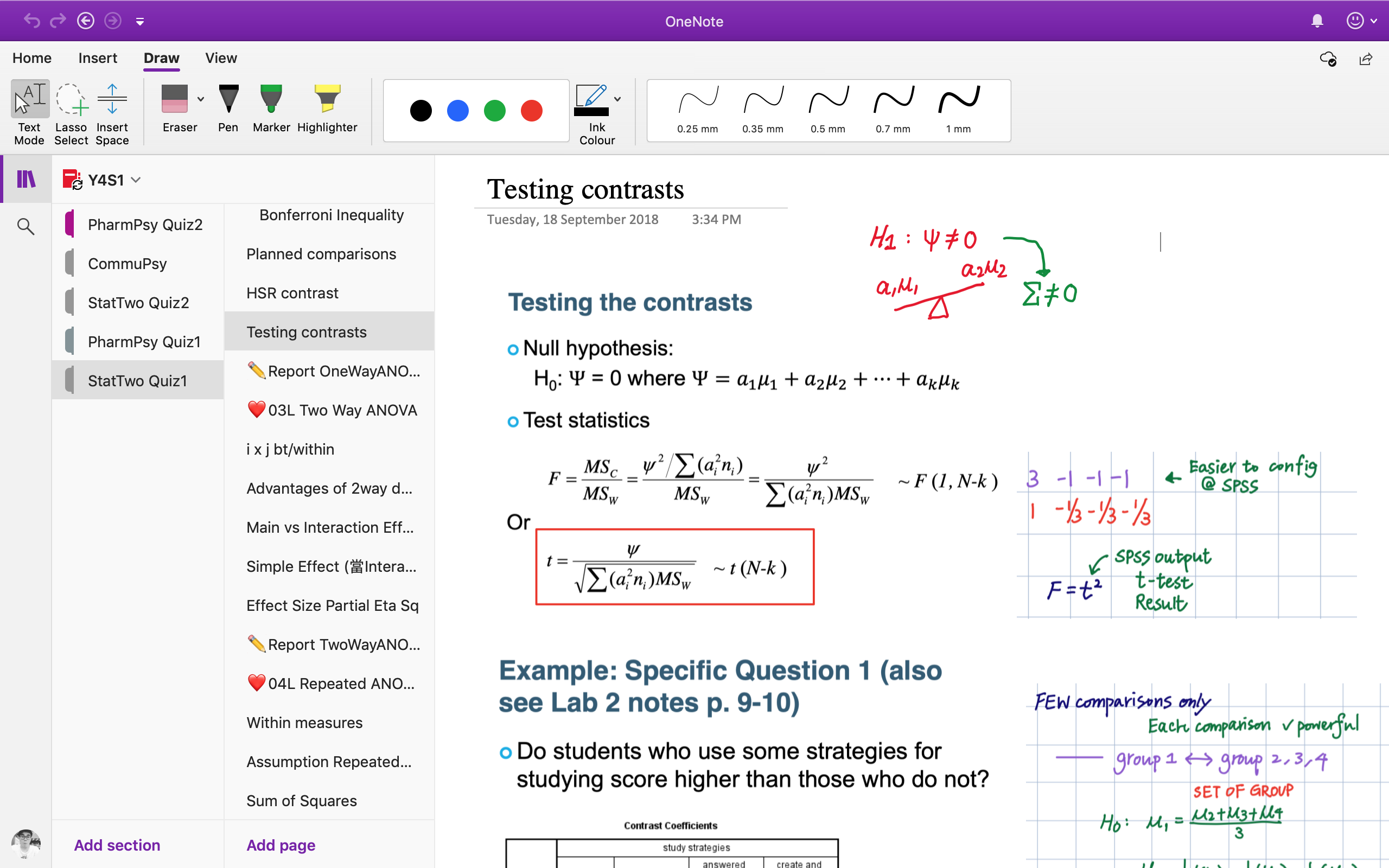Viewport: 1389px width, 868px height.
Task: Select the blue ink color circle
Action: point(457,110)
